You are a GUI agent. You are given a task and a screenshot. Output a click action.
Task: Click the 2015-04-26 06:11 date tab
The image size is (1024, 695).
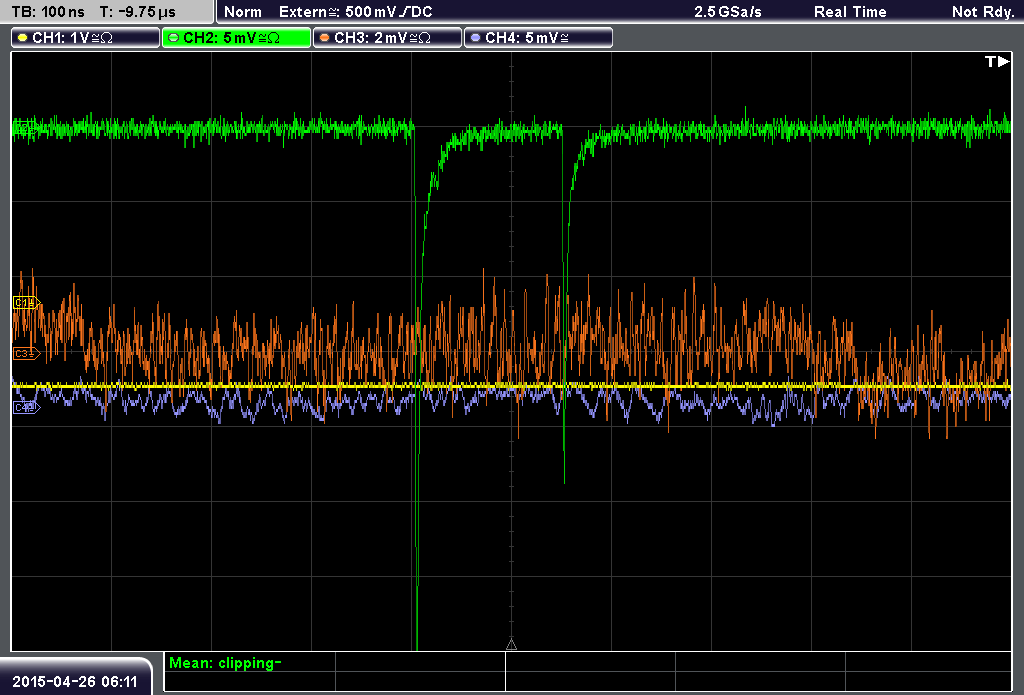pos(75,681)
